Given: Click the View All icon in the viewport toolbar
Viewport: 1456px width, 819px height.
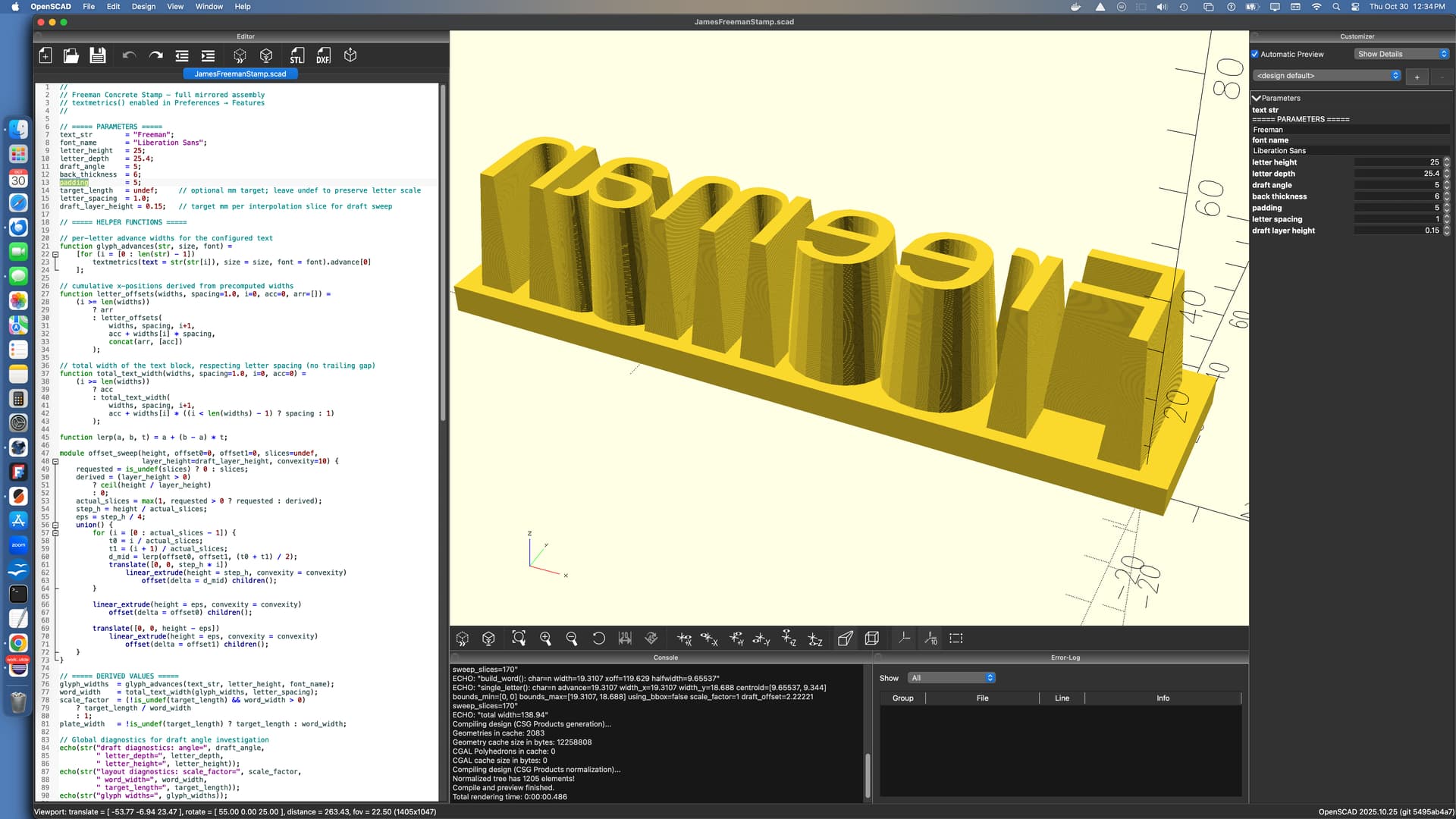Looking at the screenshot, I should point(519,639).
